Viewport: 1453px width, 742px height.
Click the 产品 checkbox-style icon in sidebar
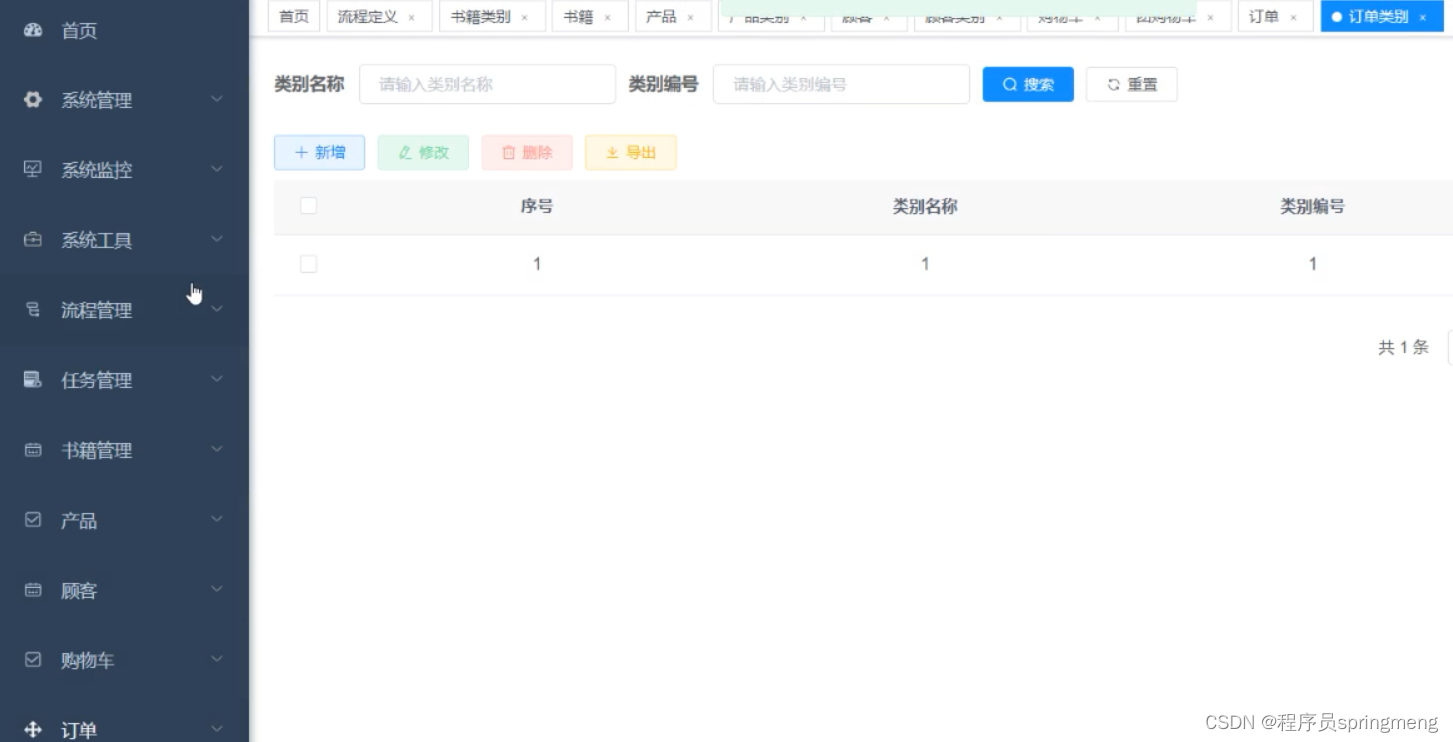tap(33, 520)
